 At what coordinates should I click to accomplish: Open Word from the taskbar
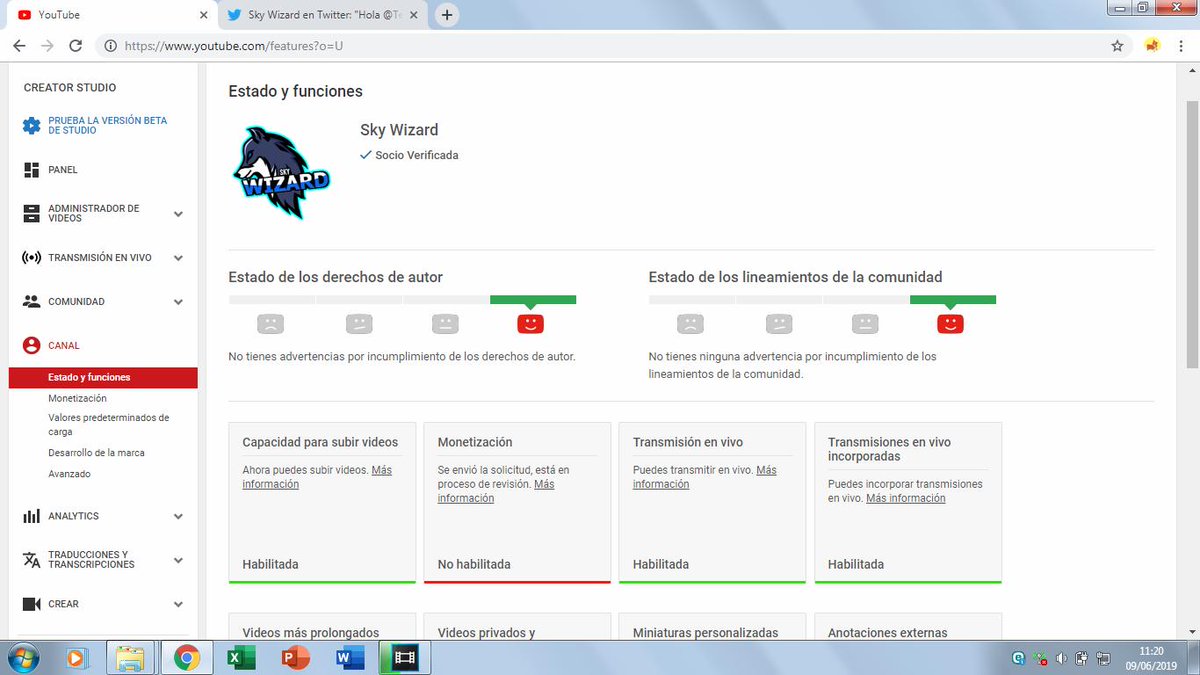click(x=350, y=658)
